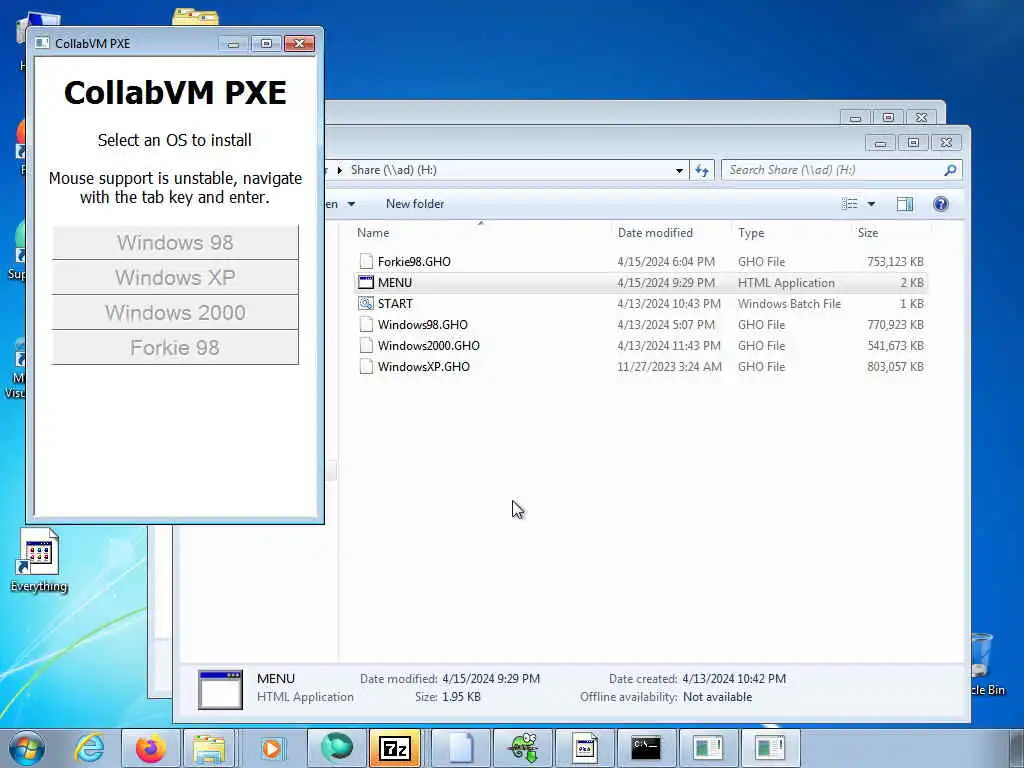Click the 803,057 KB size cell
Image resolution: width=1024 pixels, height=768 pixels.
[x=895, y=366]
